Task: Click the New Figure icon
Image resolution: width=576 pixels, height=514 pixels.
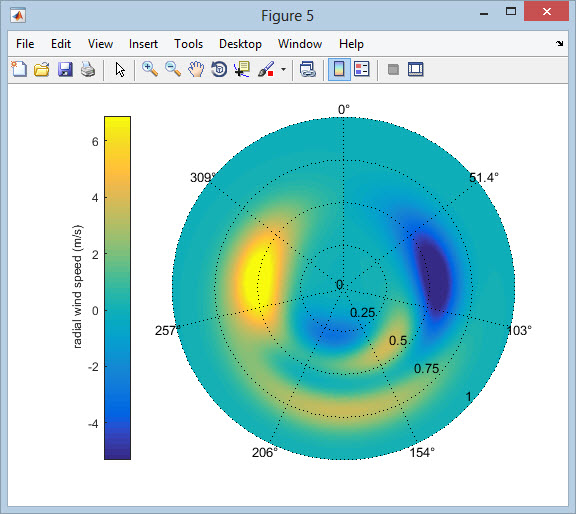Action: [19, 69]
